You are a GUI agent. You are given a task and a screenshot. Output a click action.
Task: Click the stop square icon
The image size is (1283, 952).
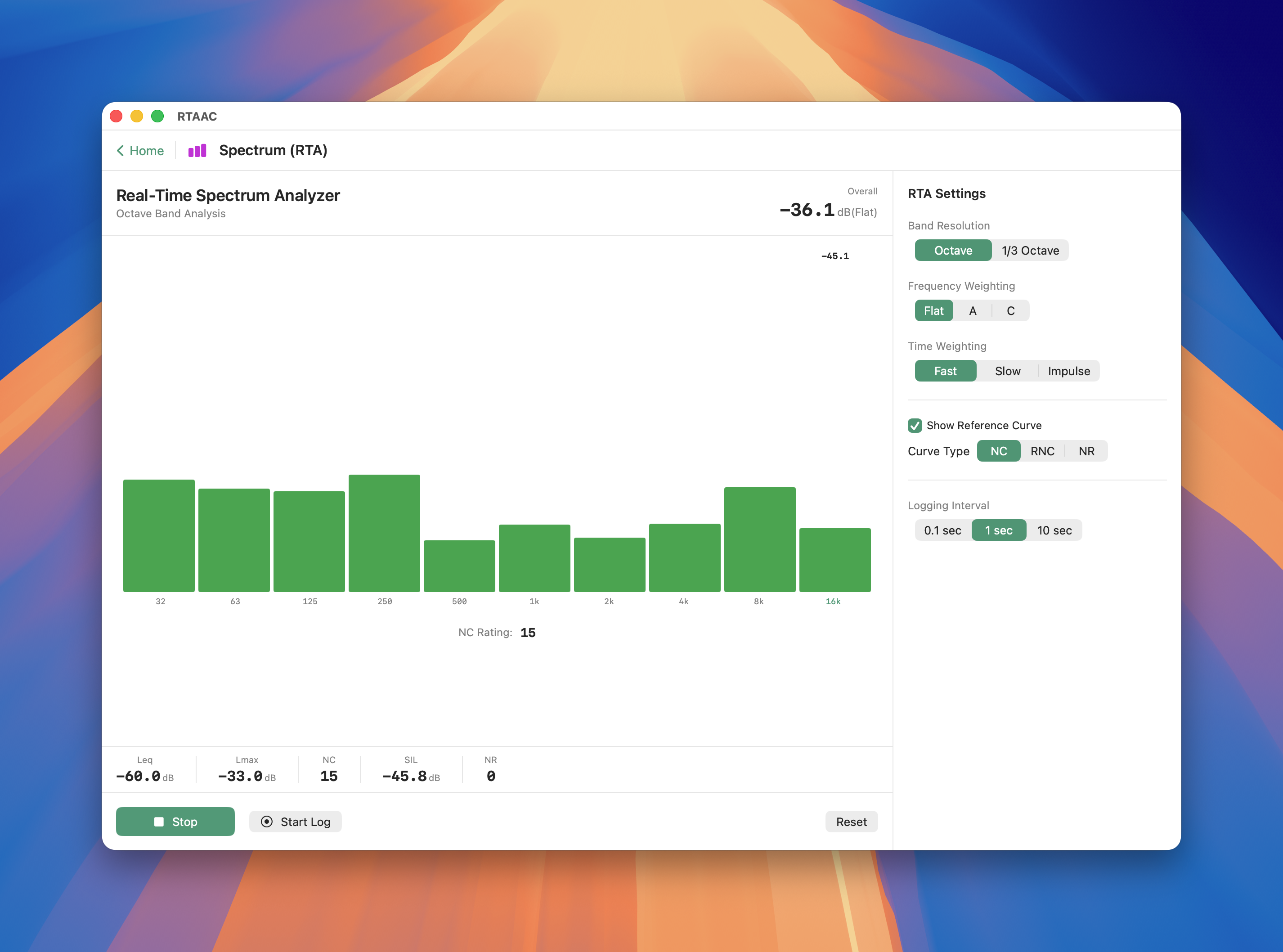pyautogui.click(x=159, y=822)
